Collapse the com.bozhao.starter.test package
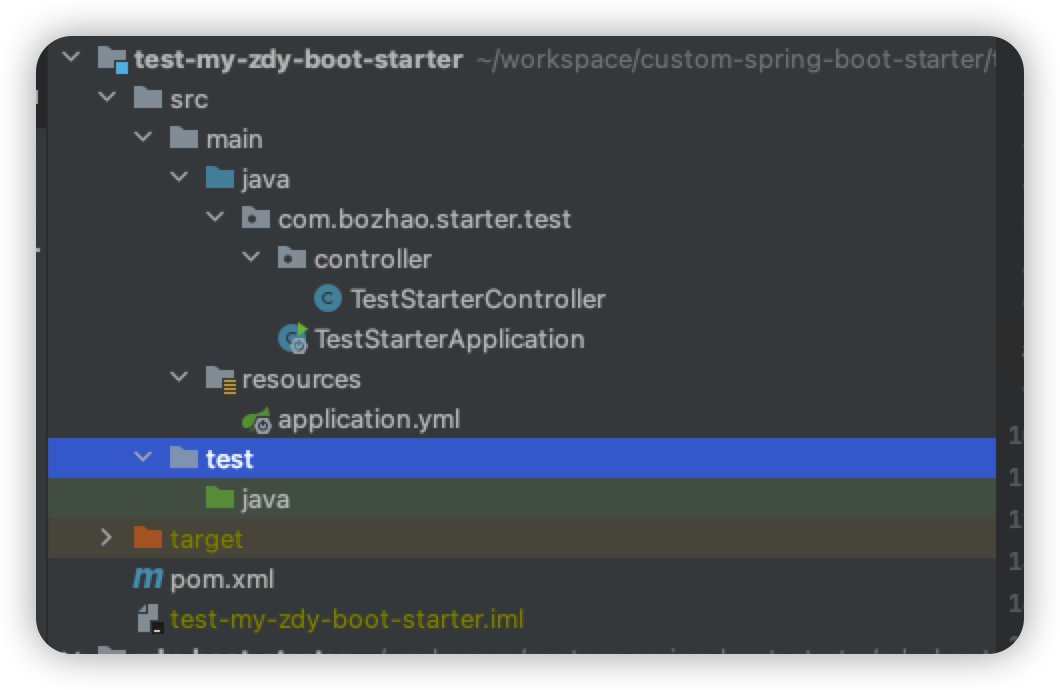Viewport: 1060px width, 690px height. click(x=215, y=218)
